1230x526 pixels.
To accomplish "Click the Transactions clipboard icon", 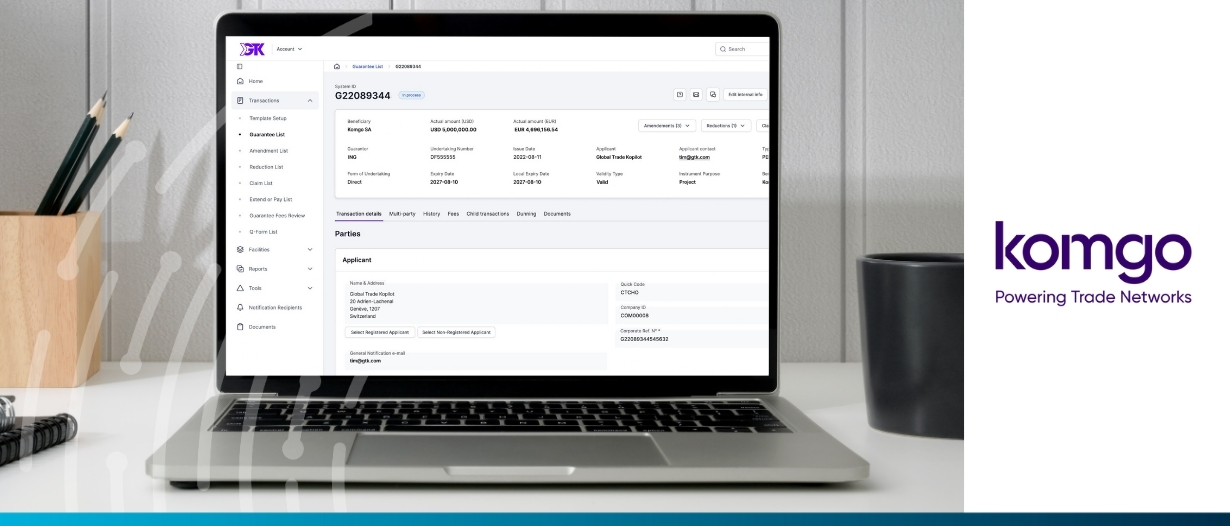I will click(239, 100).
